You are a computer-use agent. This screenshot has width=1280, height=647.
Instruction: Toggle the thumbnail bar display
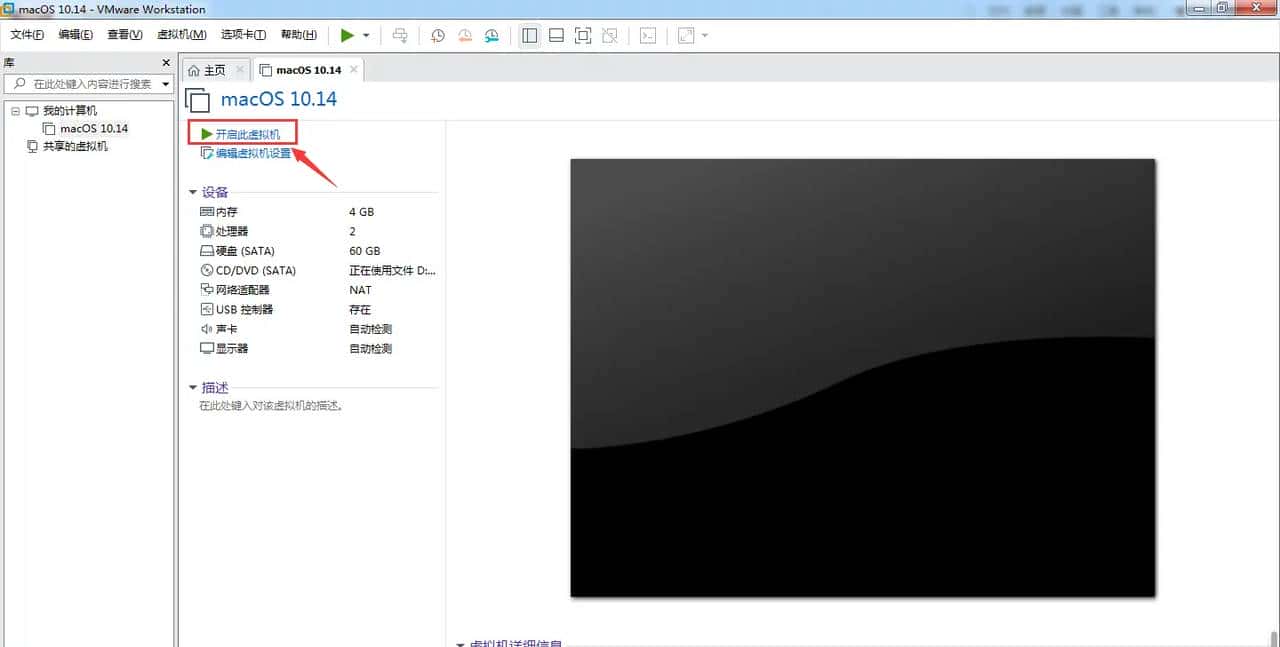tap(556, 35)
